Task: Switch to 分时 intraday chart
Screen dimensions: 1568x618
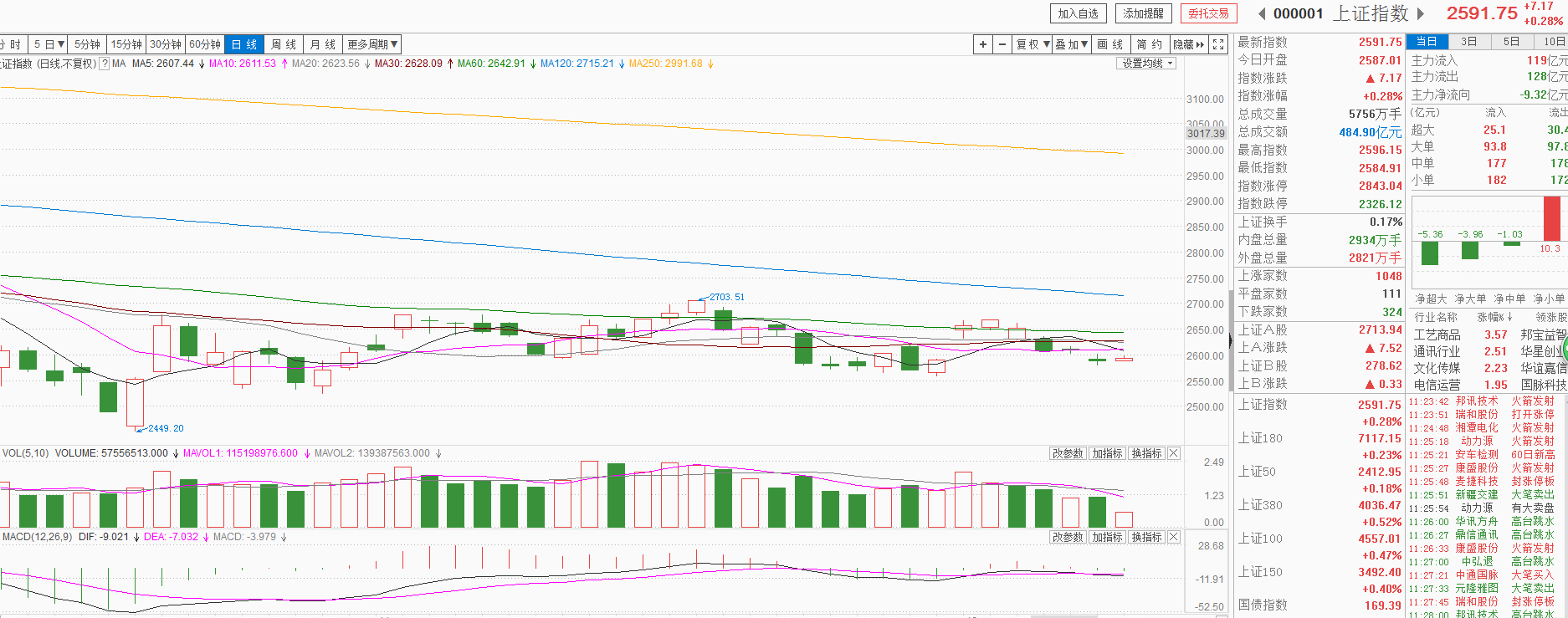Action: click(x=12, y=44)
